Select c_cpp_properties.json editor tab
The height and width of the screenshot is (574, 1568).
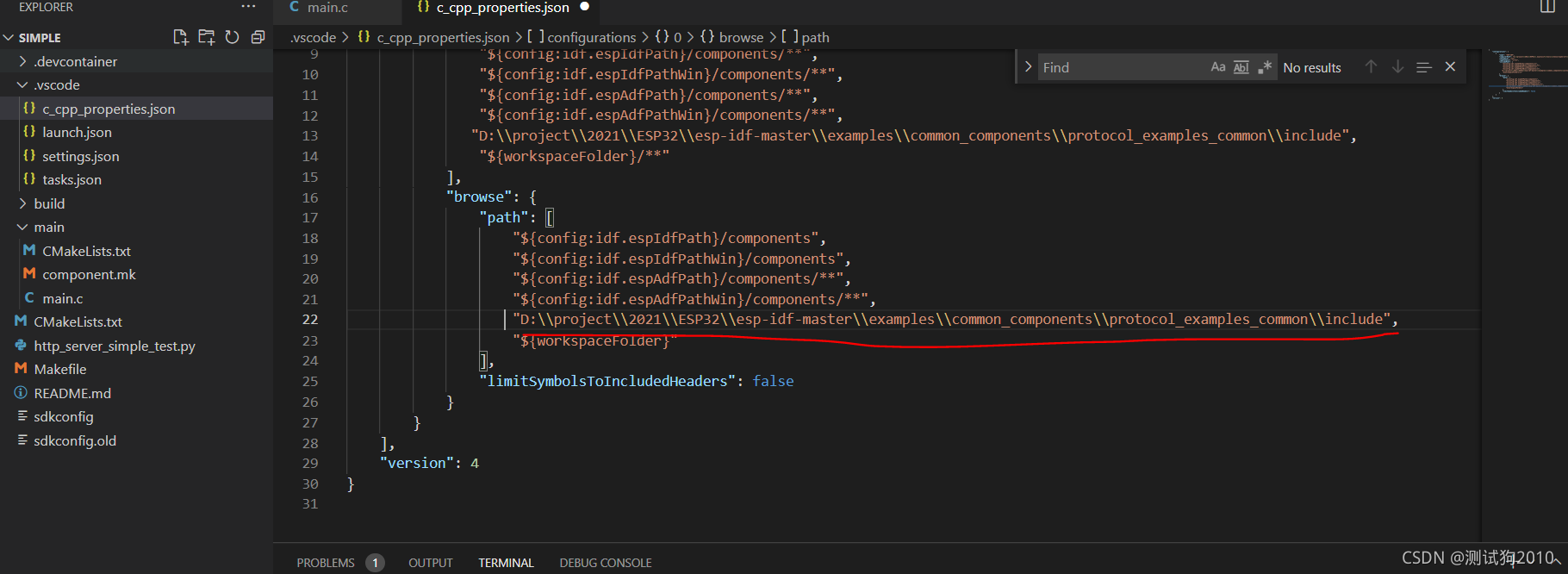pos(502,8)
